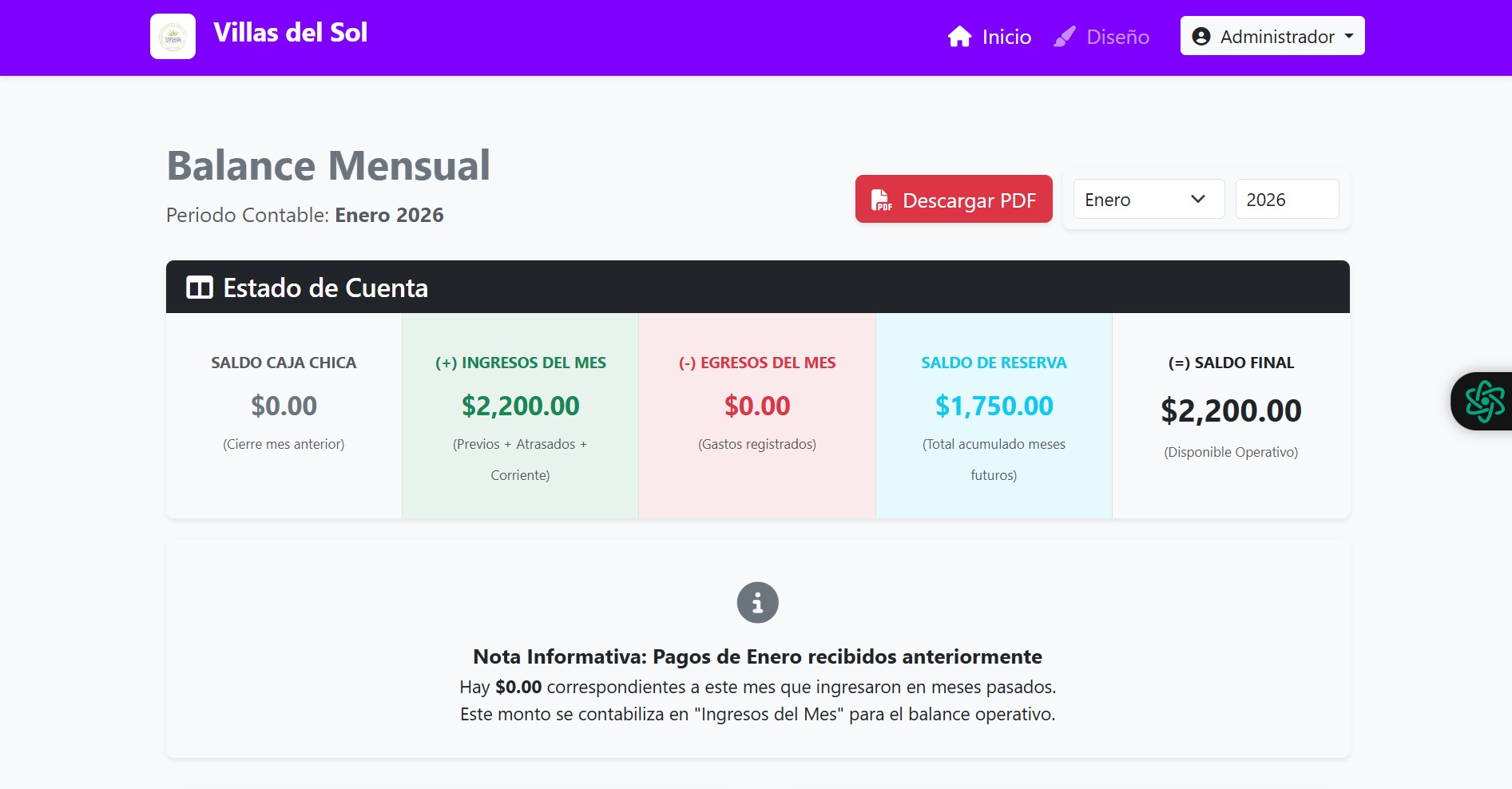Click the info circle icon above Nota Informativa

click(757, 602)
